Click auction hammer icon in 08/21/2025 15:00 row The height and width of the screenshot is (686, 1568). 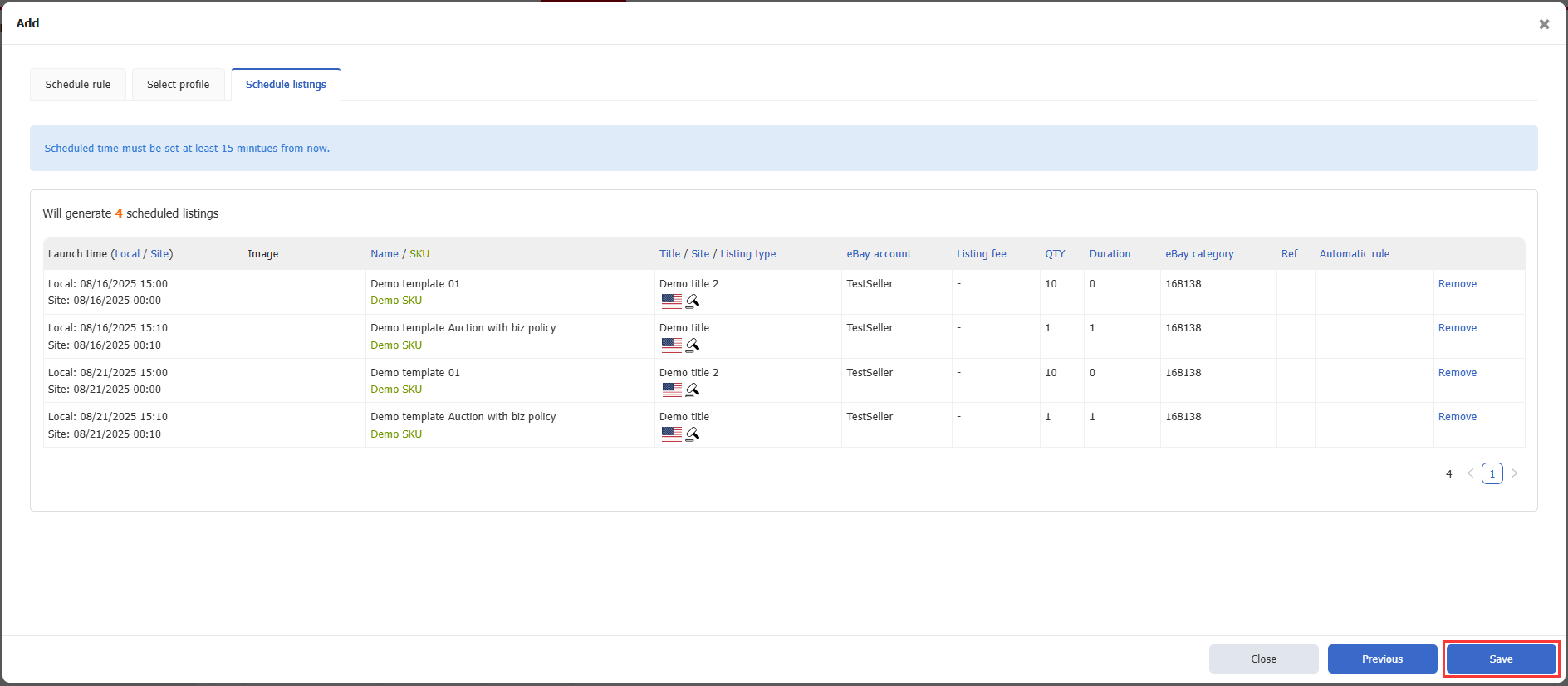[x=693, y=390]
